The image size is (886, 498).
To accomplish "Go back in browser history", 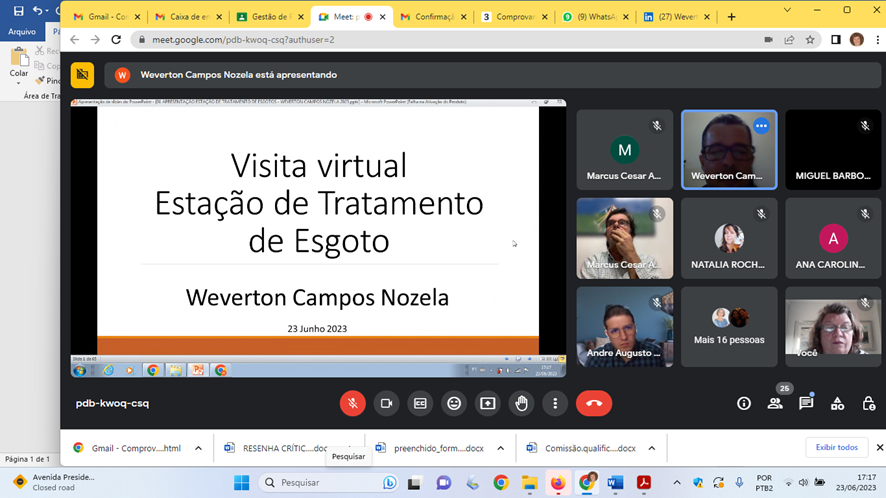I will point(75,40).
